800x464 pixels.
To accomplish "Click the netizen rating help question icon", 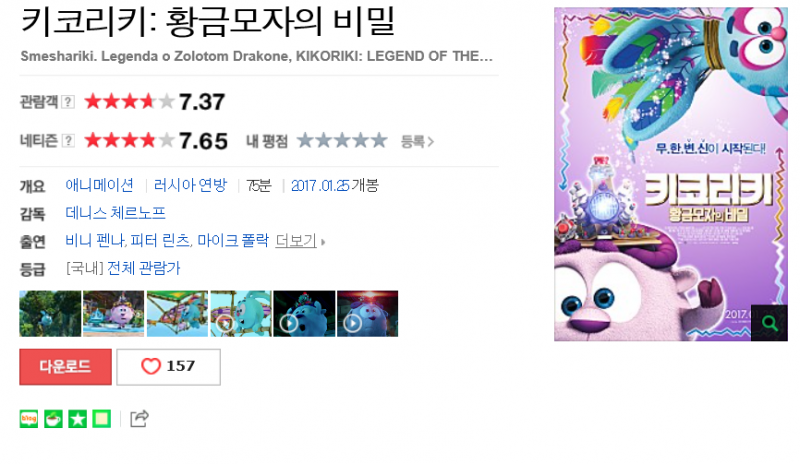I will point(68,140).
